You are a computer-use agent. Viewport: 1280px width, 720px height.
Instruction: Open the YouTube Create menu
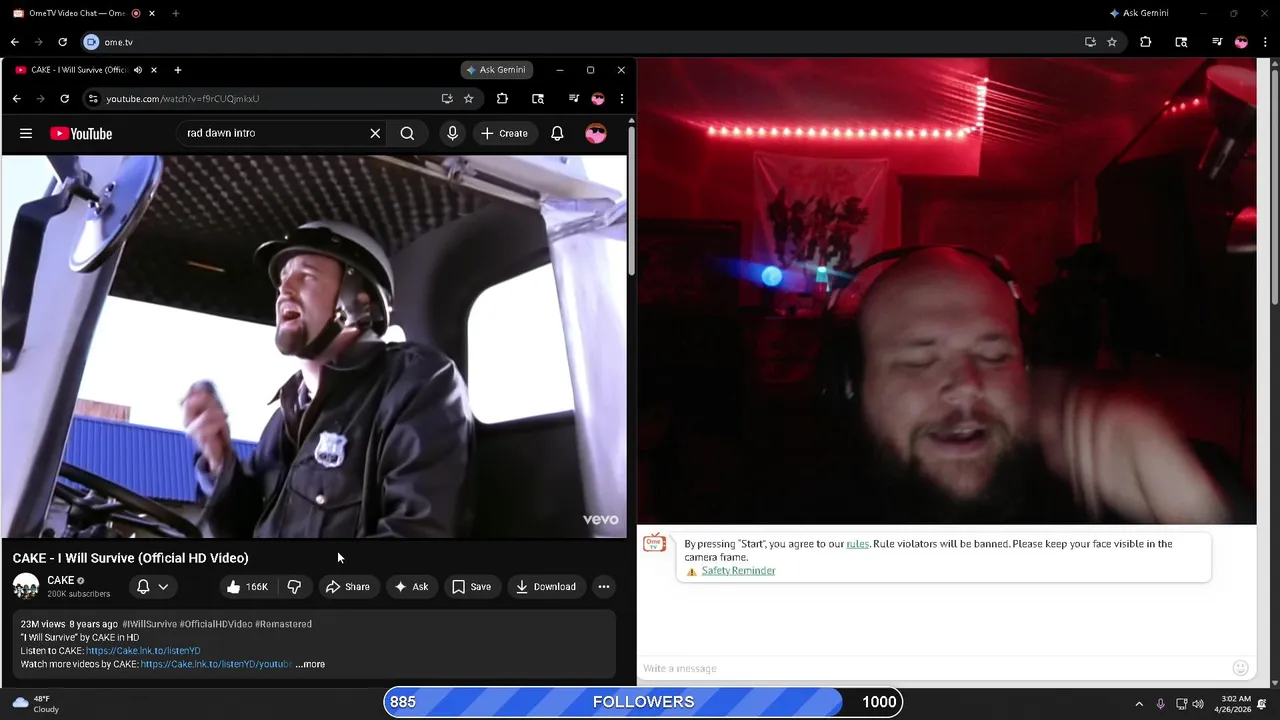[504, 133]
